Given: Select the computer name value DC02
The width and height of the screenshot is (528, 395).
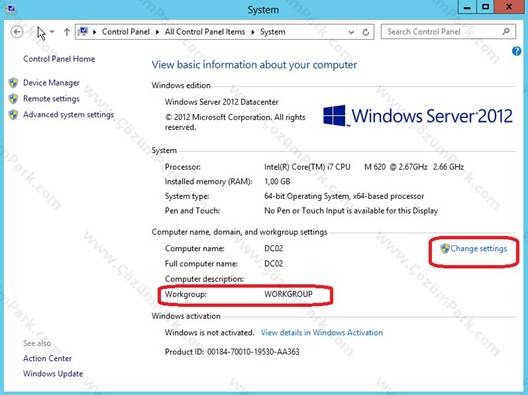Looking at the screenshot, I should [273, 249].
